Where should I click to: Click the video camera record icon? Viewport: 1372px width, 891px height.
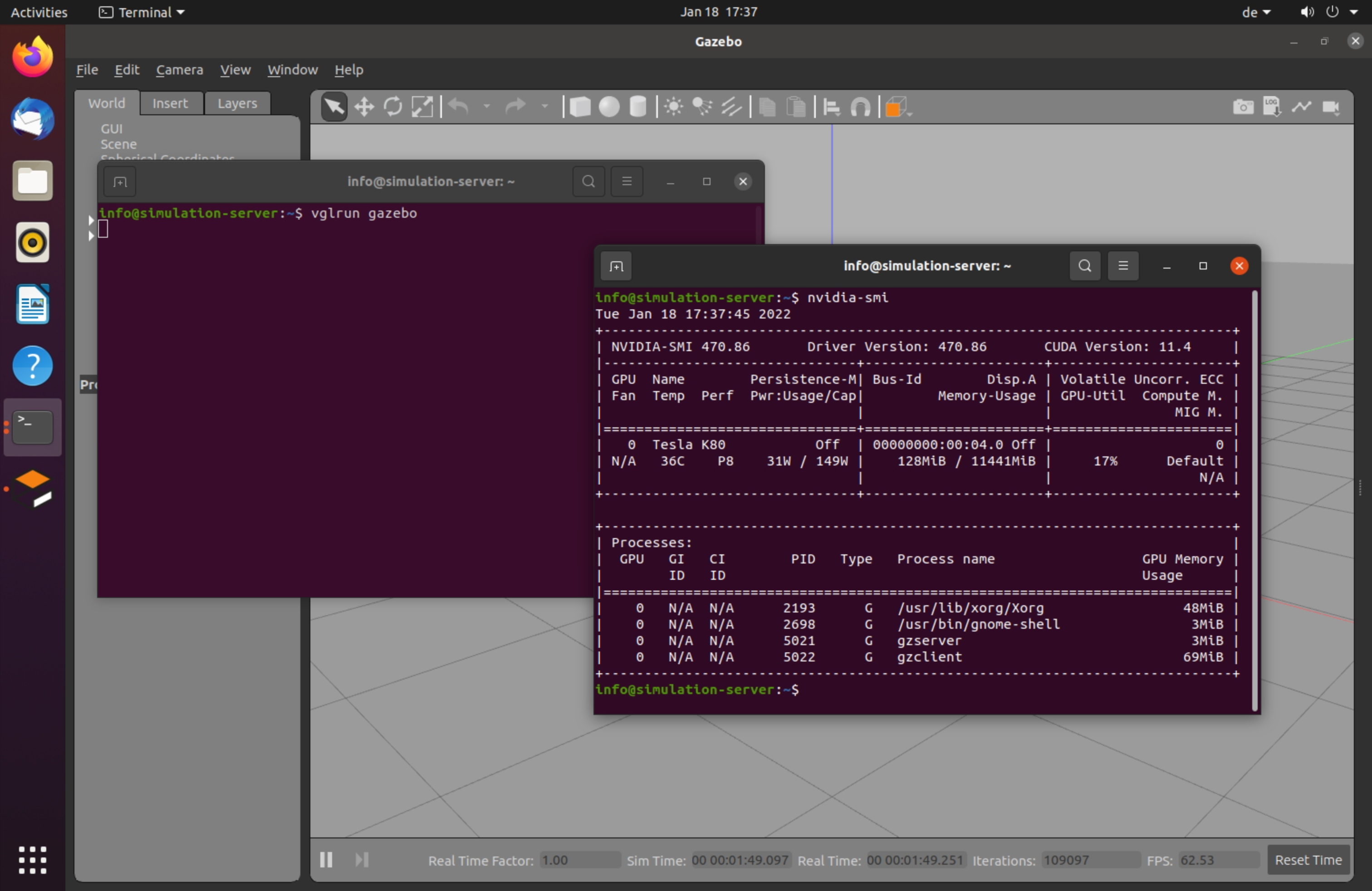pos(1331,107)
